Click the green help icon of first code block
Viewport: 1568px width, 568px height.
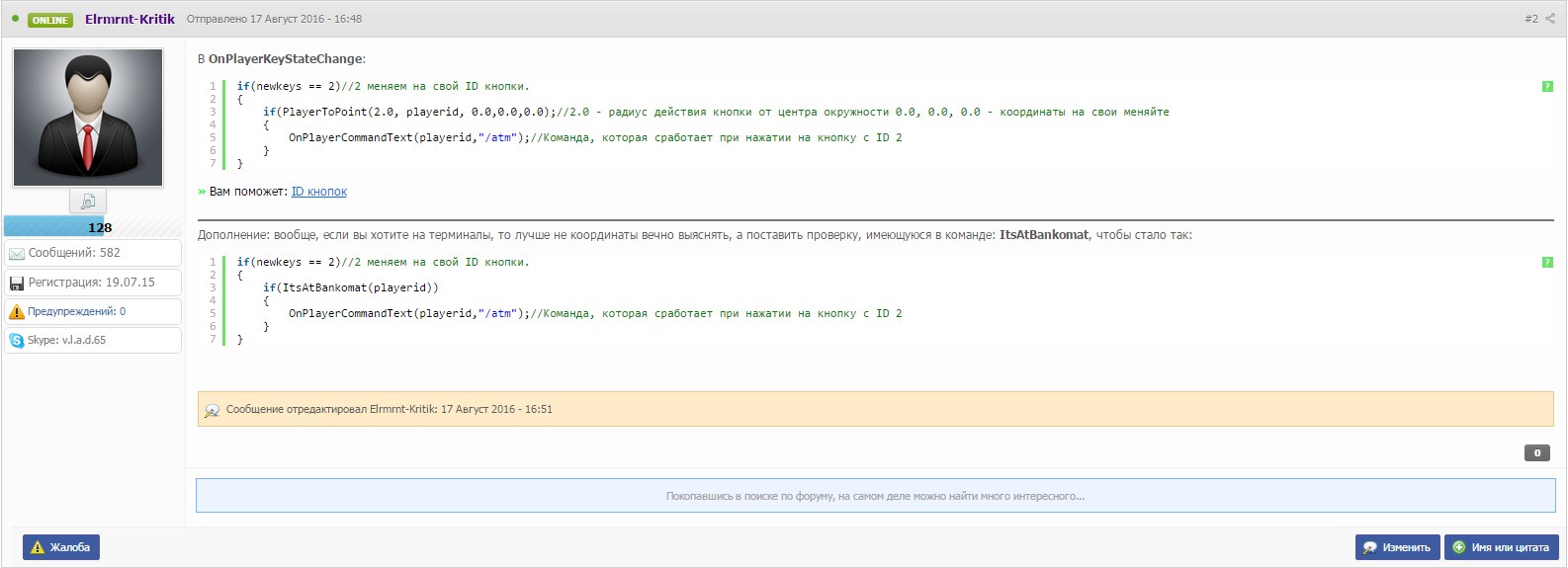pyautogui.click(x=1547, y=87)
